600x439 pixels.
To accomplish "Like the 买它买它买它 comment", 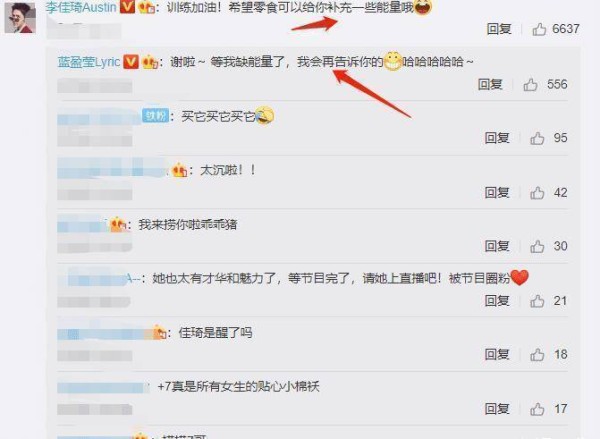I will [x=537, y=138].
